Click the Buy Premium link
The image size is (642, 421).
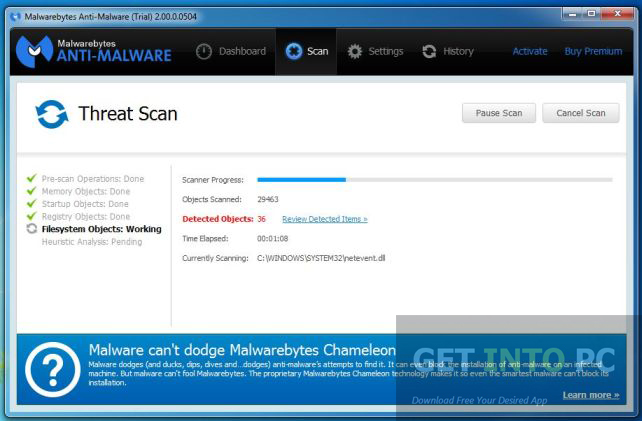click(x=593, y=51)
